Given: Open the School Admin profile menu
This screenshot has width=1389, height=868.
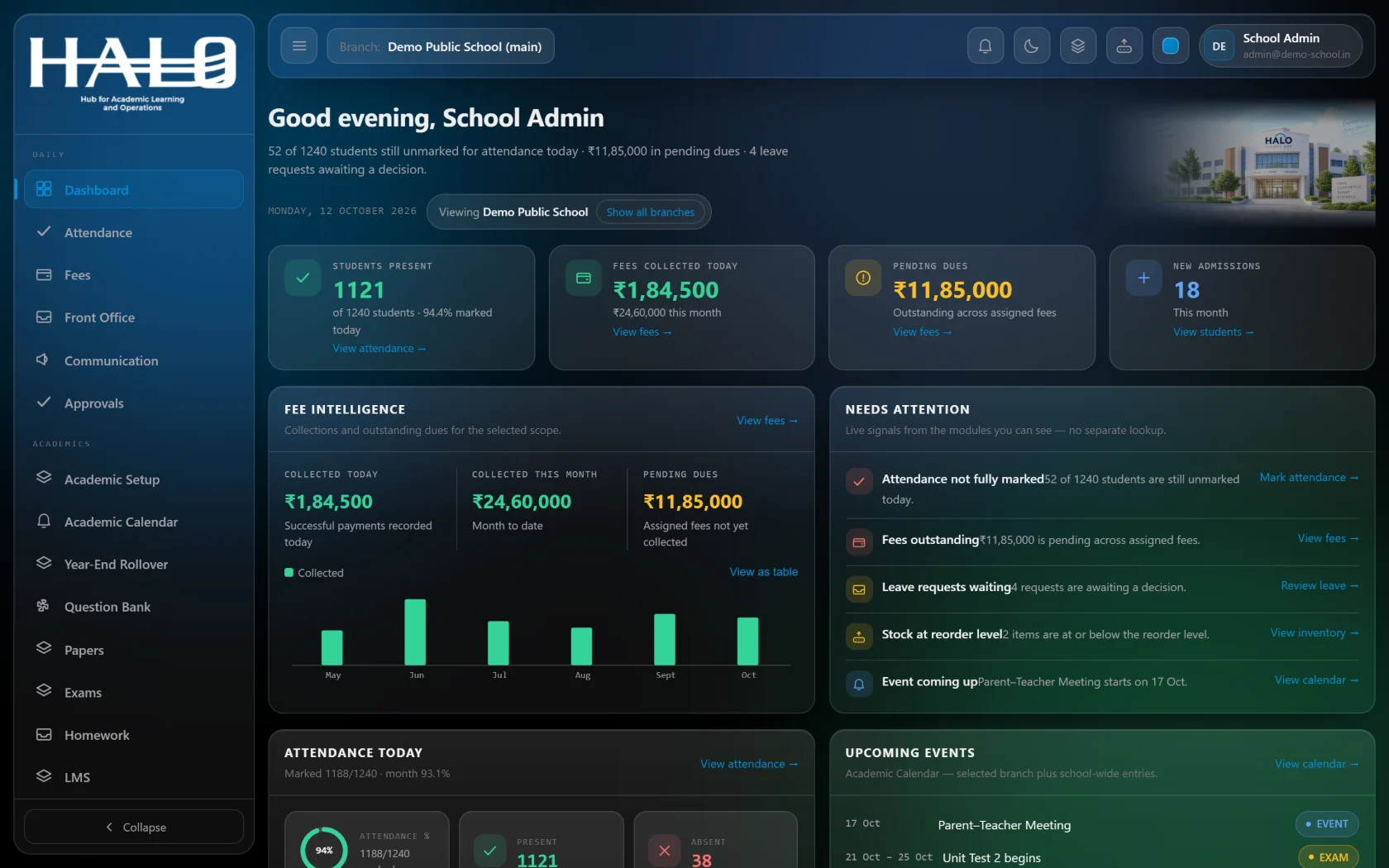Looking at the screenshot, I should [1281, 46].
